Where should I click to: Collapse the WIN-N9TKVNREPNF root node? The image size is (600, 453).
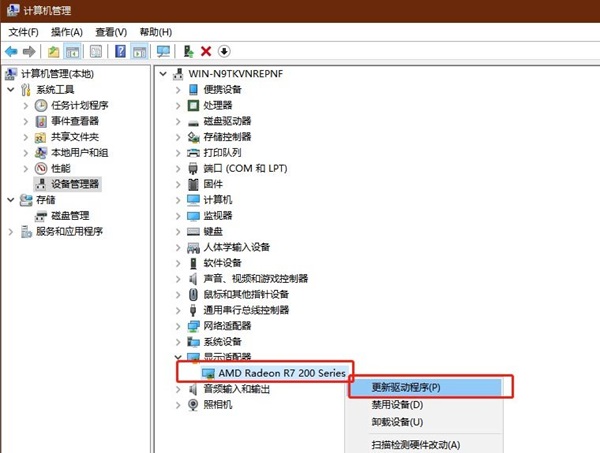pos(163,74)
